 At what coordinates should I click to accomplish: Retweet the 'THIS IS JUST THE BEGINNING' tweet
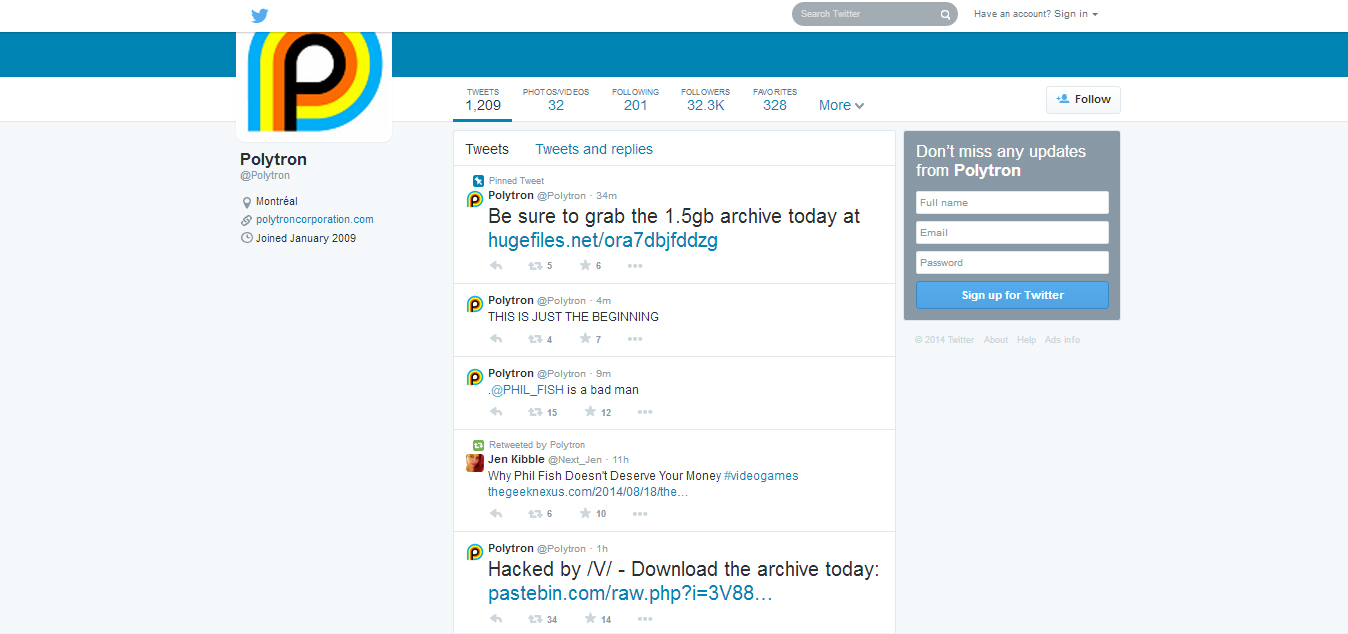point(535,339)
